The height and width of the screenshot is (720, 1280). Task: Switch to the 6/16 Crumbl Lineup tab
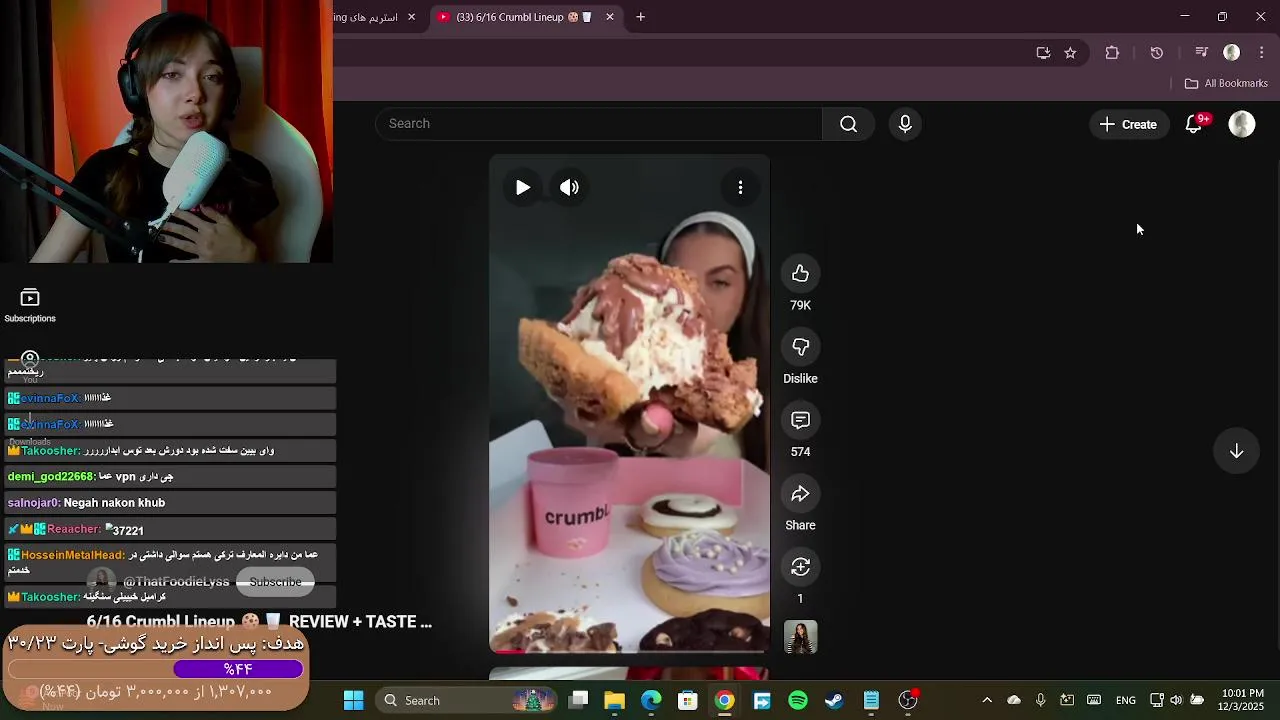click(525, 17)
